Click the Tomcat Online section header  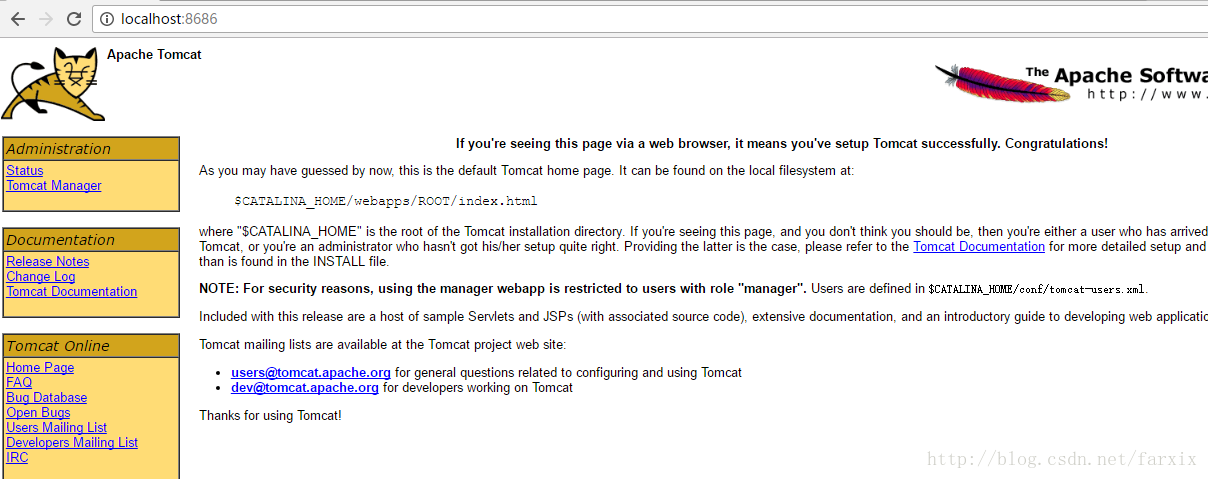point(91,346)
